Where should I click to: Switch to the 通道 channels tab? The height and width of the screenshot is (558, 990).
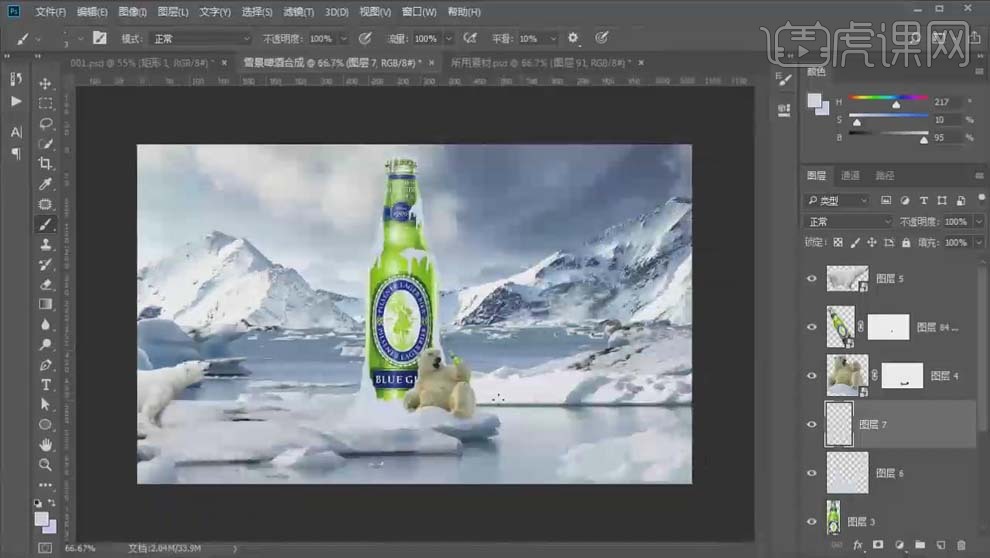tap(850, 175)
